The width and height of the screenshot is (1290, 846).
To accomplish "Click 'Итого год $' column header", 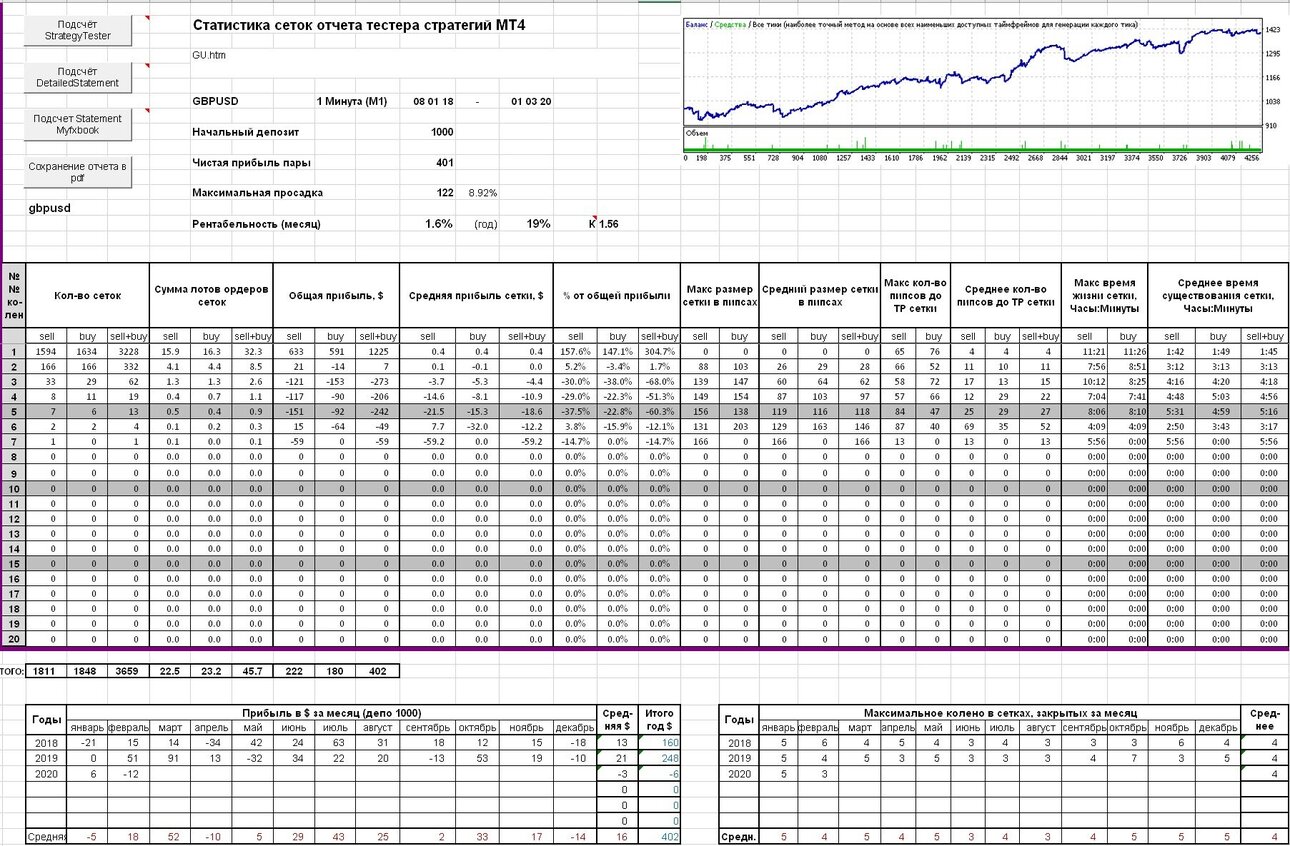I will [660, 719].
